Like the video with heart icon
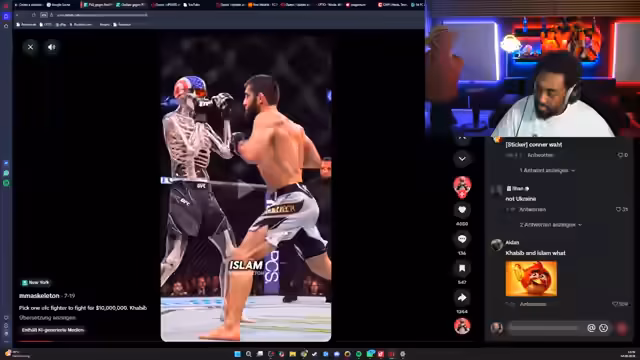 [462, 210]
